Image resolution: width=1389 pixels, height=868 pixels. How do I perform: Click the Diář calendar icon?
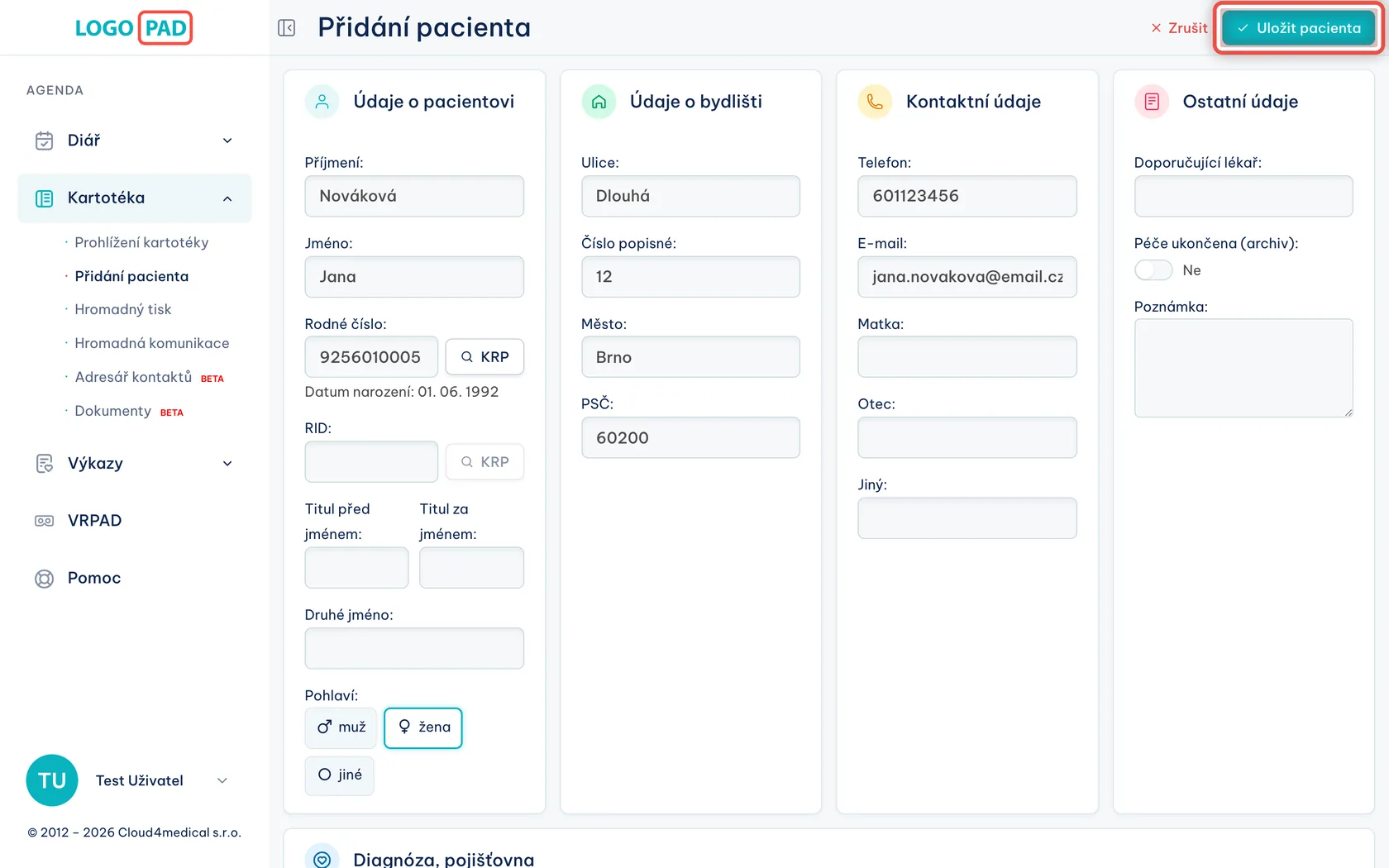pyautogui.click(x=45, y=141)
